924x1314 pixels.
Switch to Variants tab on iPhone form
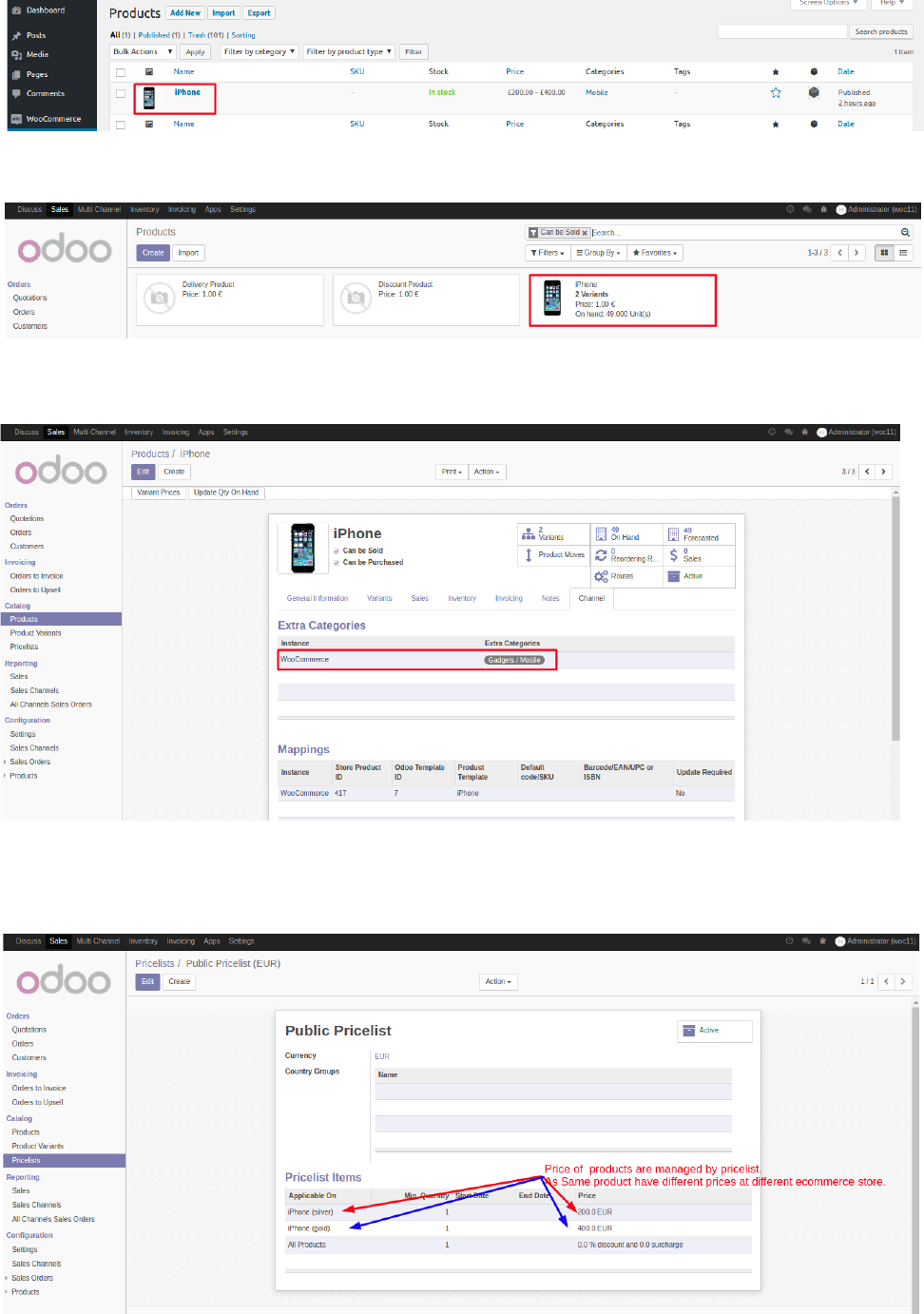379,598
